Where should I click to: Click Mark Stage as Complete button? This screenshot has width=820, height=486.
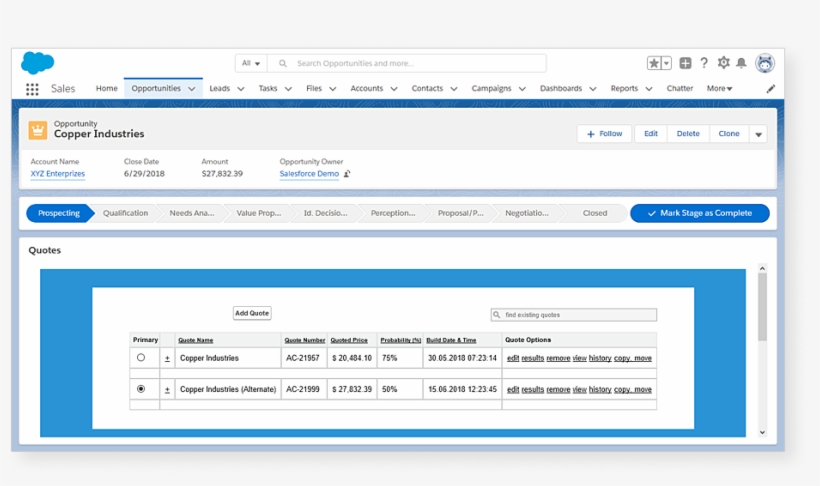(x=700, y=213)
